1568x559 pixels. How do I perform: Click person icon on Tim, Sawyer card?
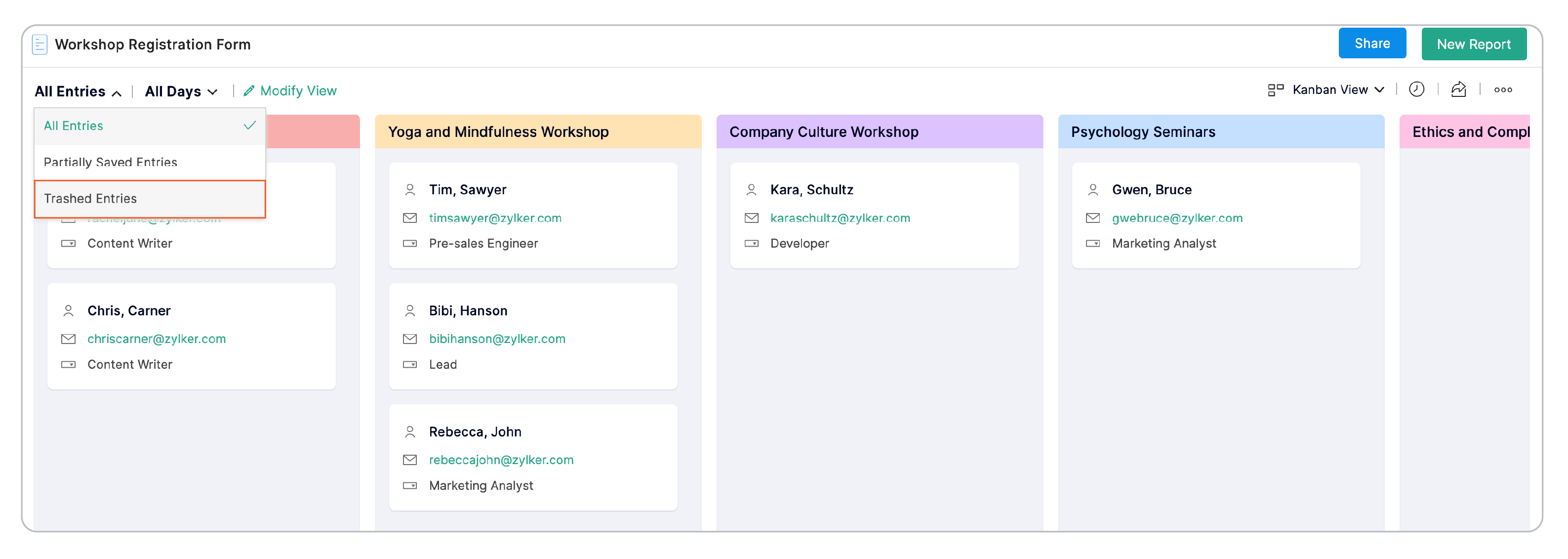pyautogui.click(x=410, y=190)
